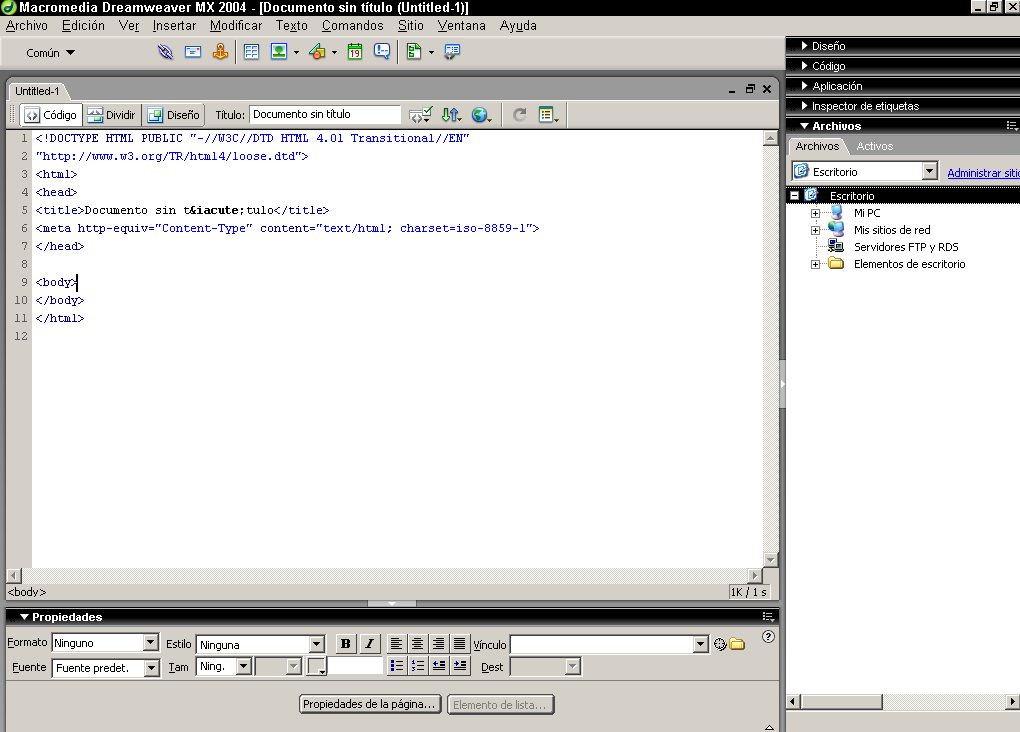
Task: Expand the Diseño panel group
Action: (x=805, y=46)
